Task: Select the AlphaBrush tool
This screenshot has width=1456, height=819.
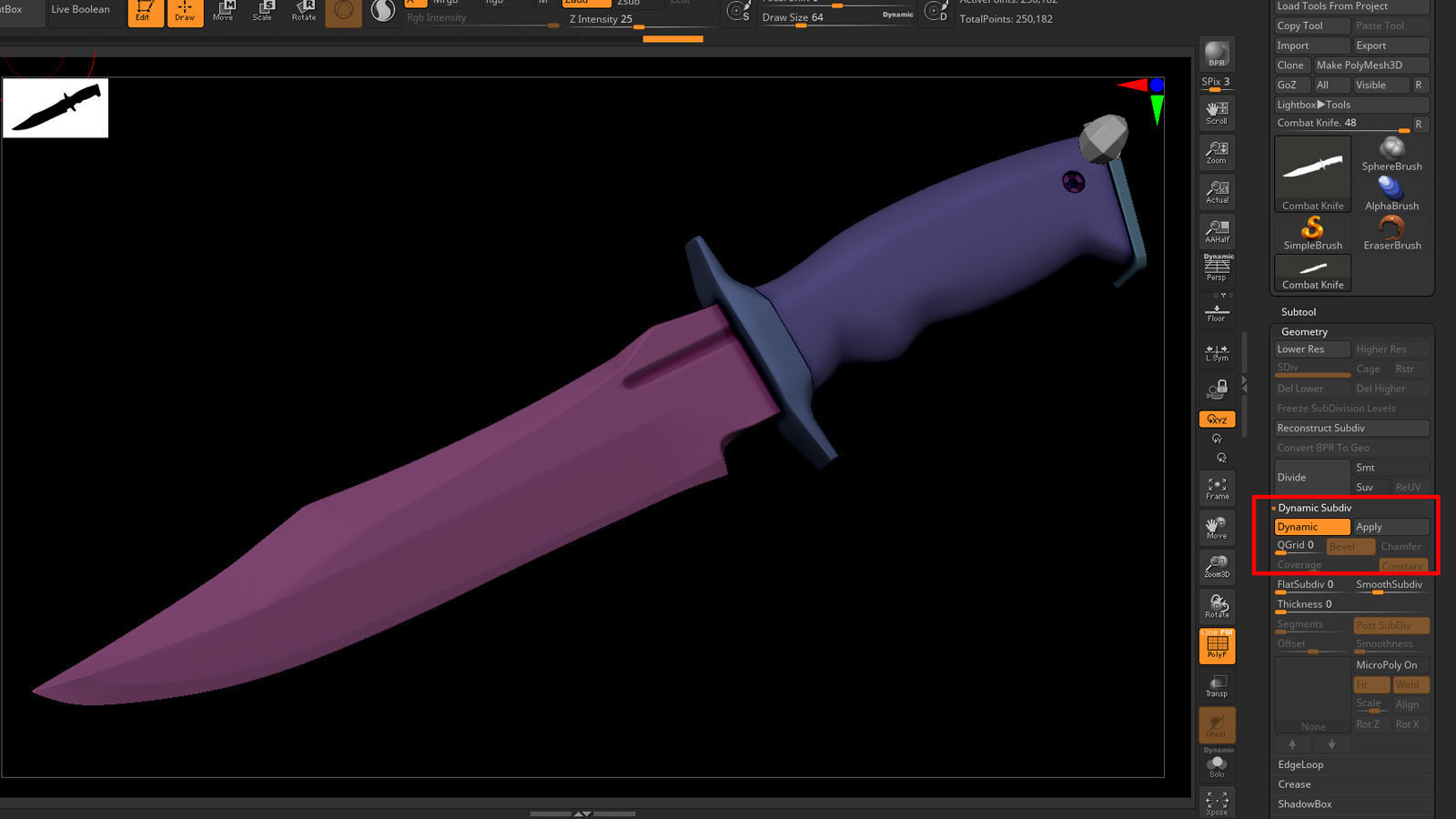Action: (x=1391, y=194)
